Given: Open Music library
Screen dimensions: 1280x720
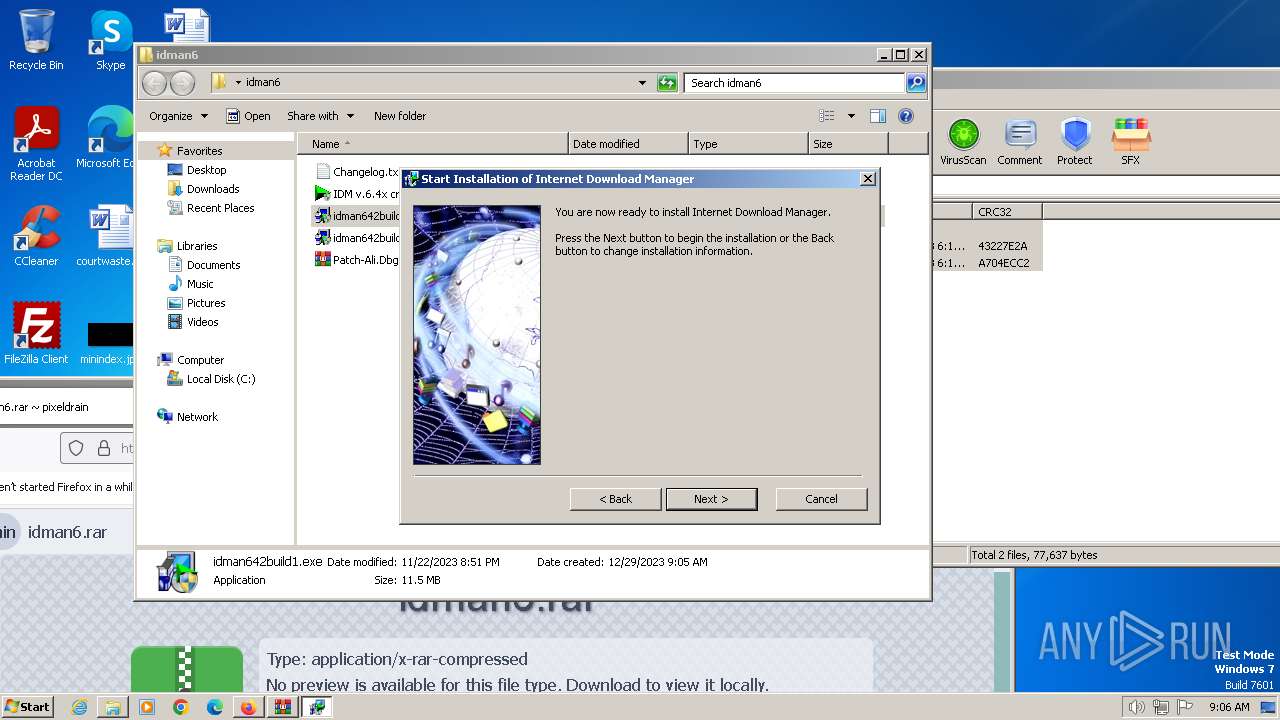Looking at the screenshot, I should pos(200,284).
